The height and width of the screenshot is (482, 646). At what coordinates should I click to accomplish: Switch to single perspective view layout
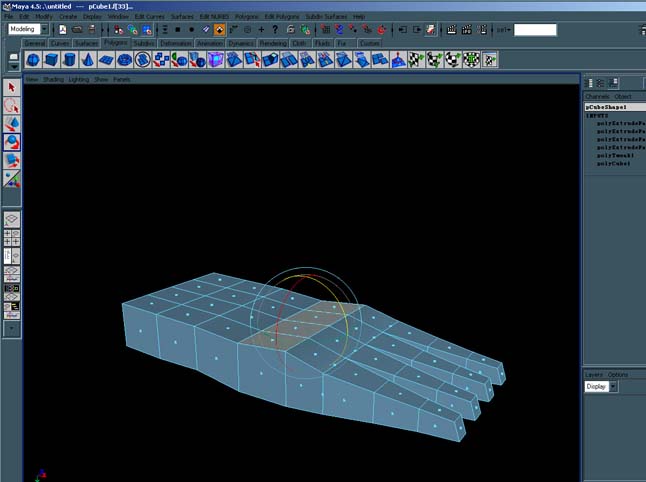[x=12, y=220]
